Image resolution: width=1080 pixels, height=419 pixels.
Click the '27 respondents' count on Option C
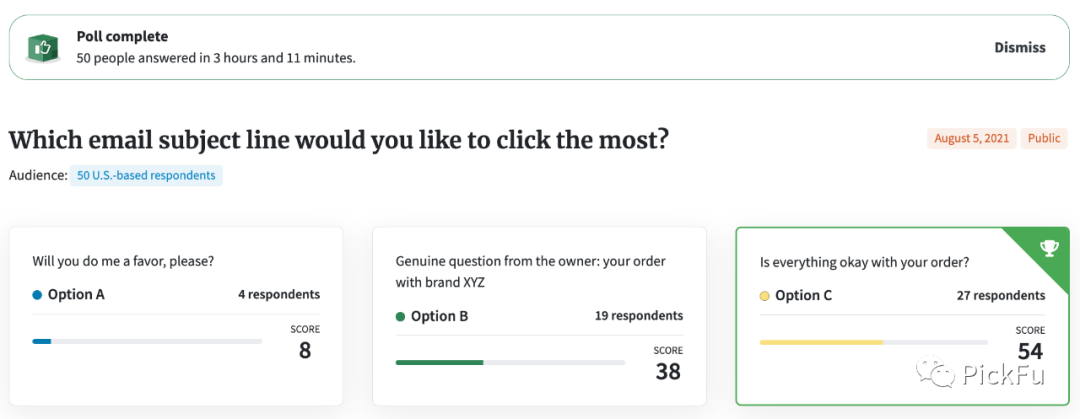(1001, 296)
